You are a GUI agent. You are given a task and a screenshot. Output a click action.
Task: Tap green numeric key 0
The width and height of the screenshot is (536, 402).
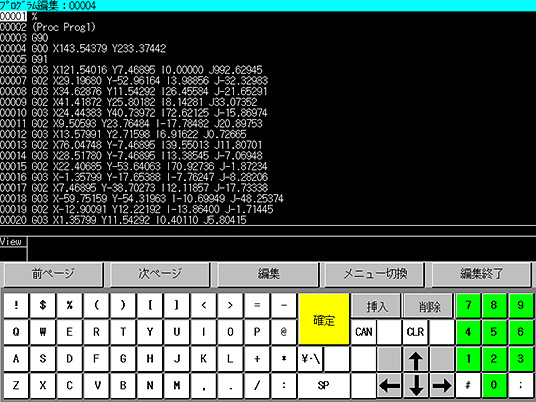pos(494,386)
